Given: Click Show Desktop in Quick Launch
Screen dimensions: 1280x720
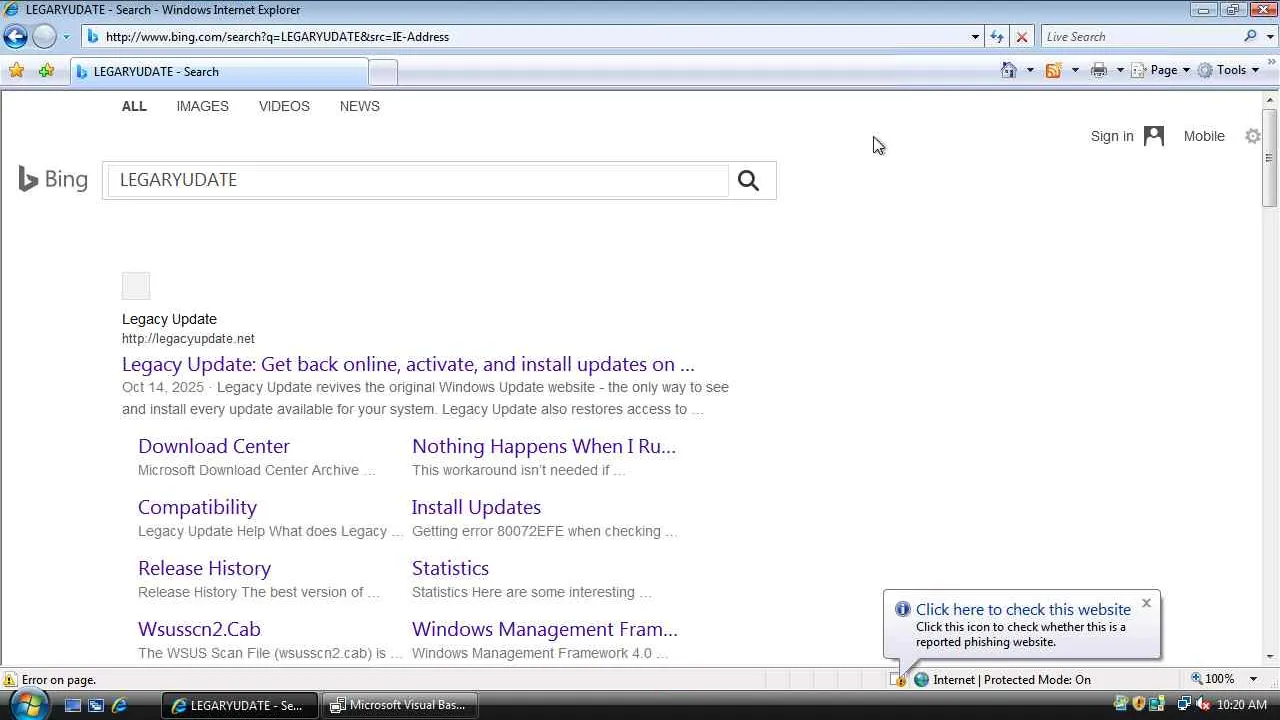Looking at the screenshot, I should [x=73, y=705].
